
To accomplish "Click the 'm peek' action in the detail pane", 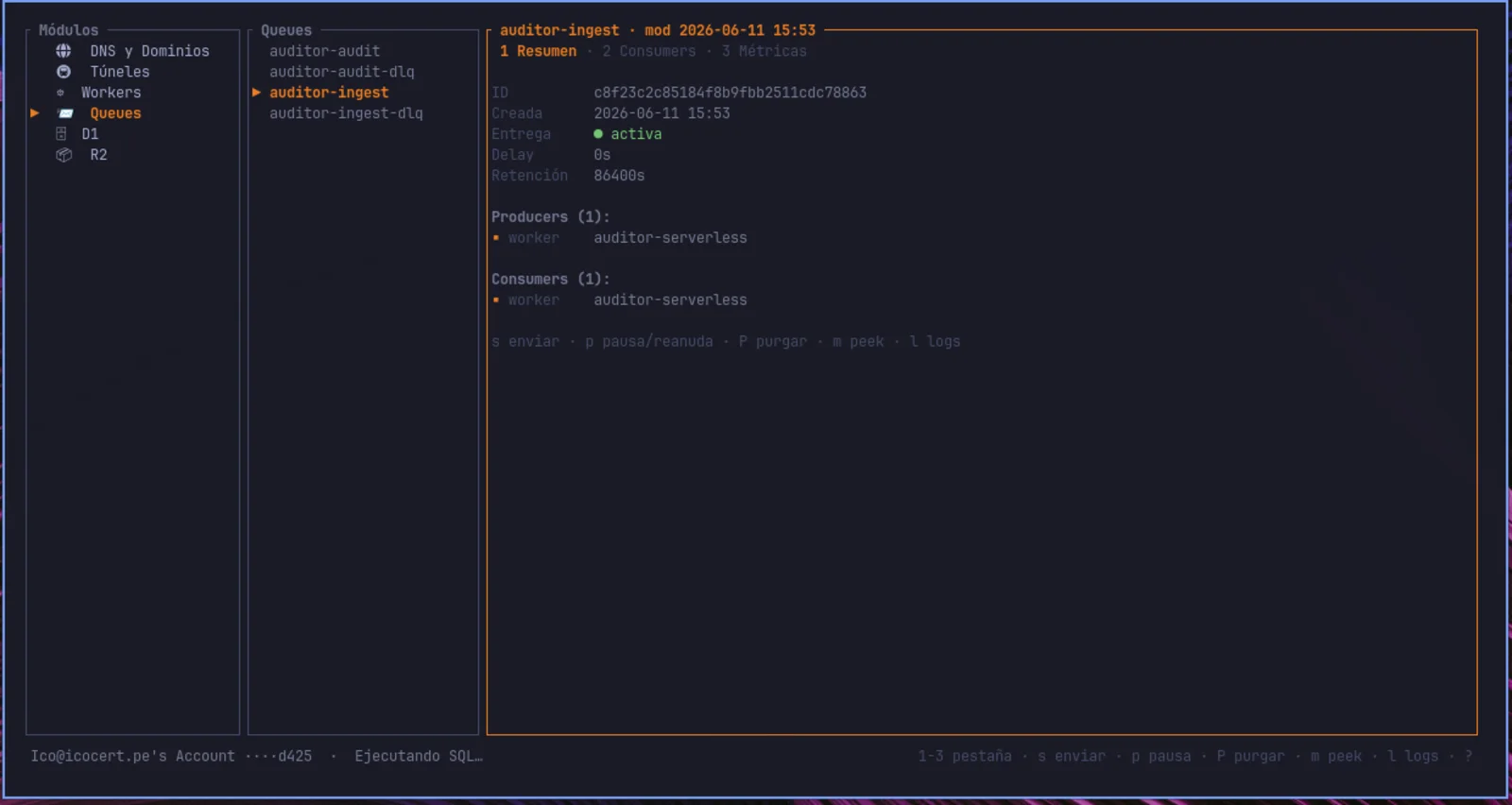I will click(x=858, y=341).
